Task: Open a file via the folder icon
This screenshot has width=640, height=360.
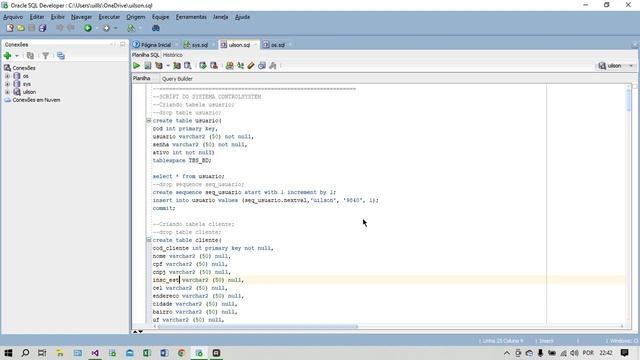Action: click(x=21, y=28)
